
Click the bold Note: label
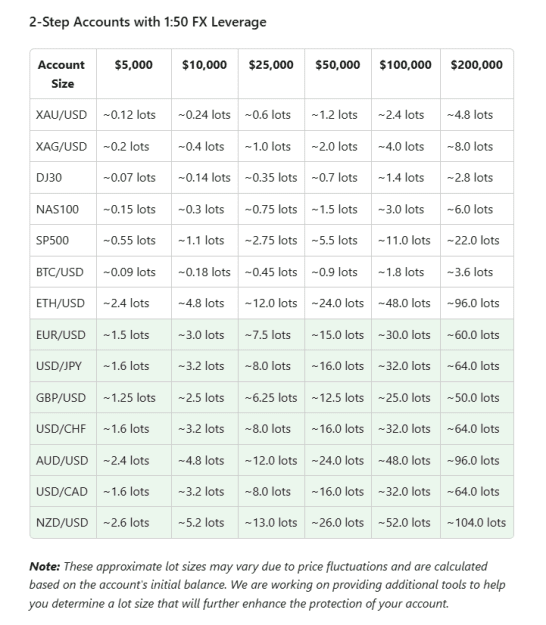point(44,566)
